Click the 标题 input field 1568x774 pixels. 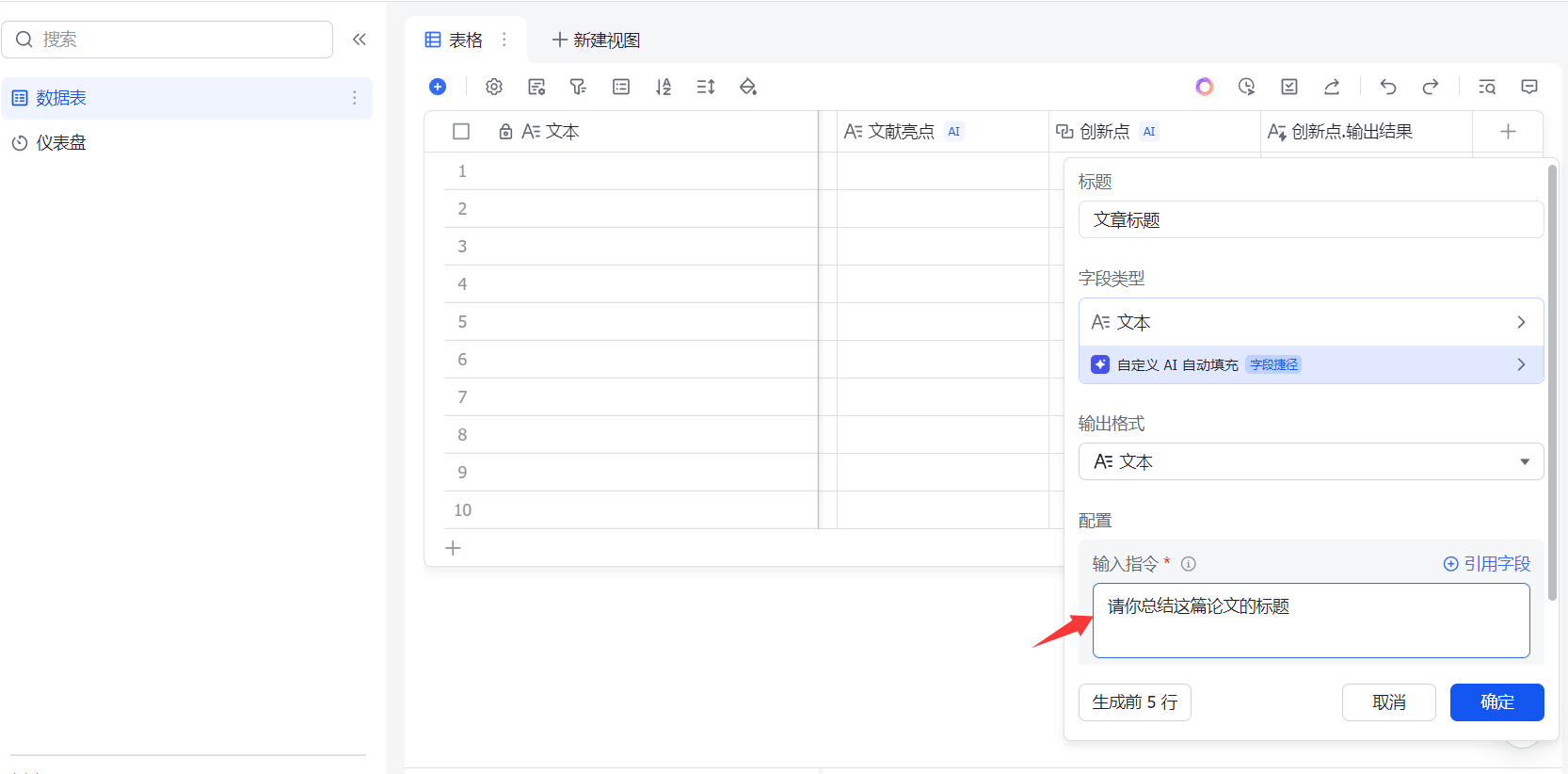1310,220
